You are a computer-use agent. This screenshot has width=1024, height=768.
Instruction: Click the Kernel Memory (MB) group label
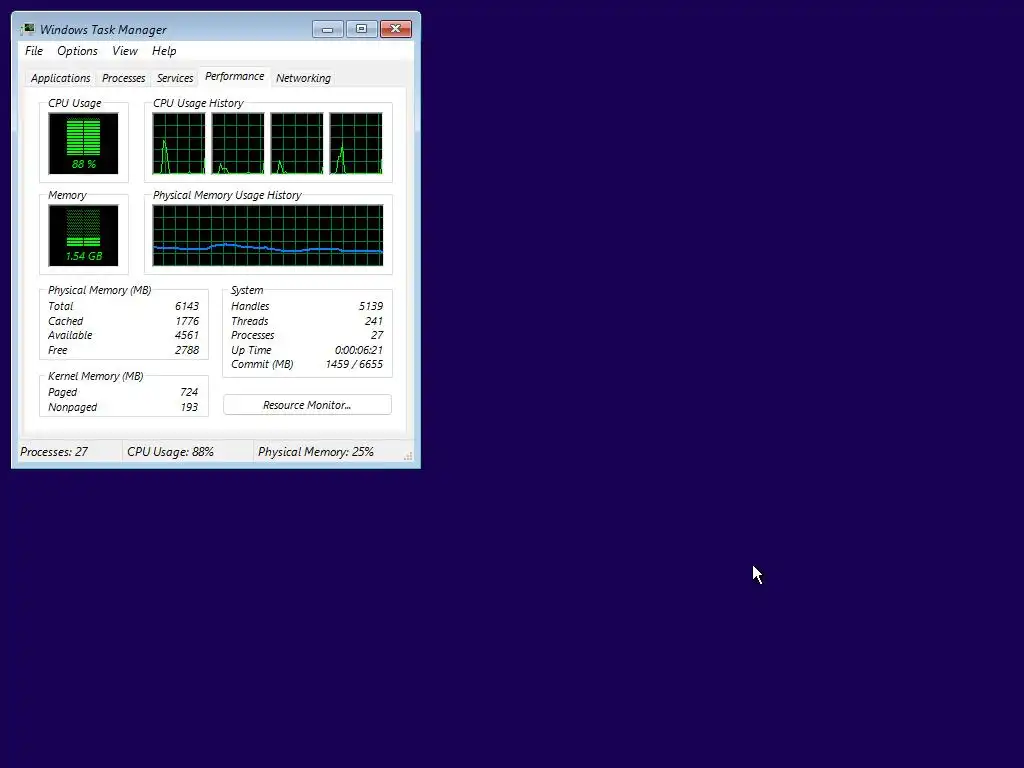[95, 377]
